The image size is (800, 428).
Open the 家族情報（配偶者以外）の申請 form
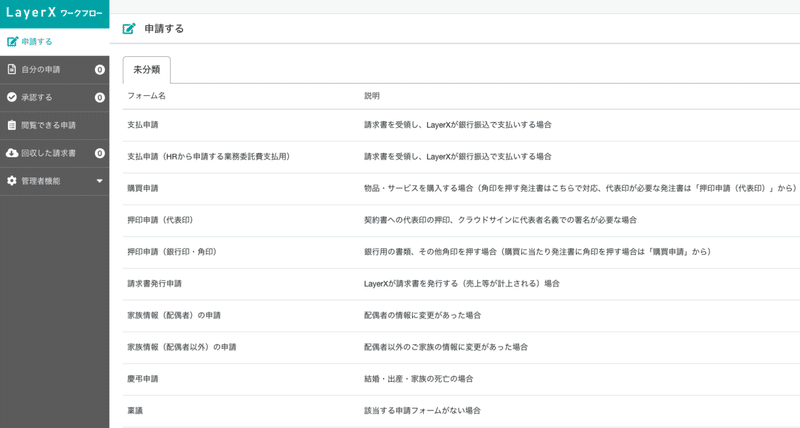pos(182,347)
